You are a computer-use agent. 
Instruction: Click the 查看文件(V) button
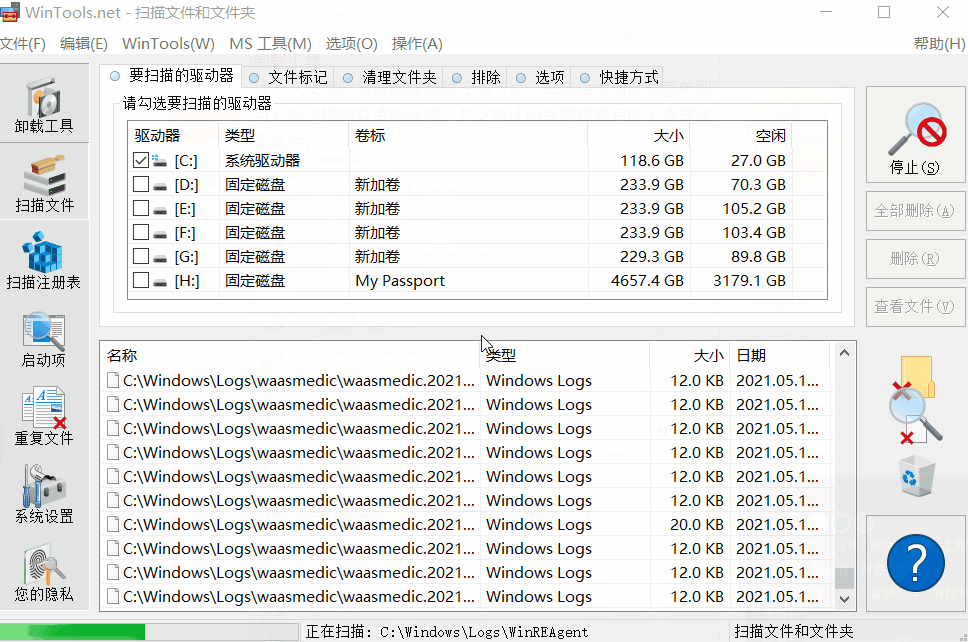pos(916,306)
